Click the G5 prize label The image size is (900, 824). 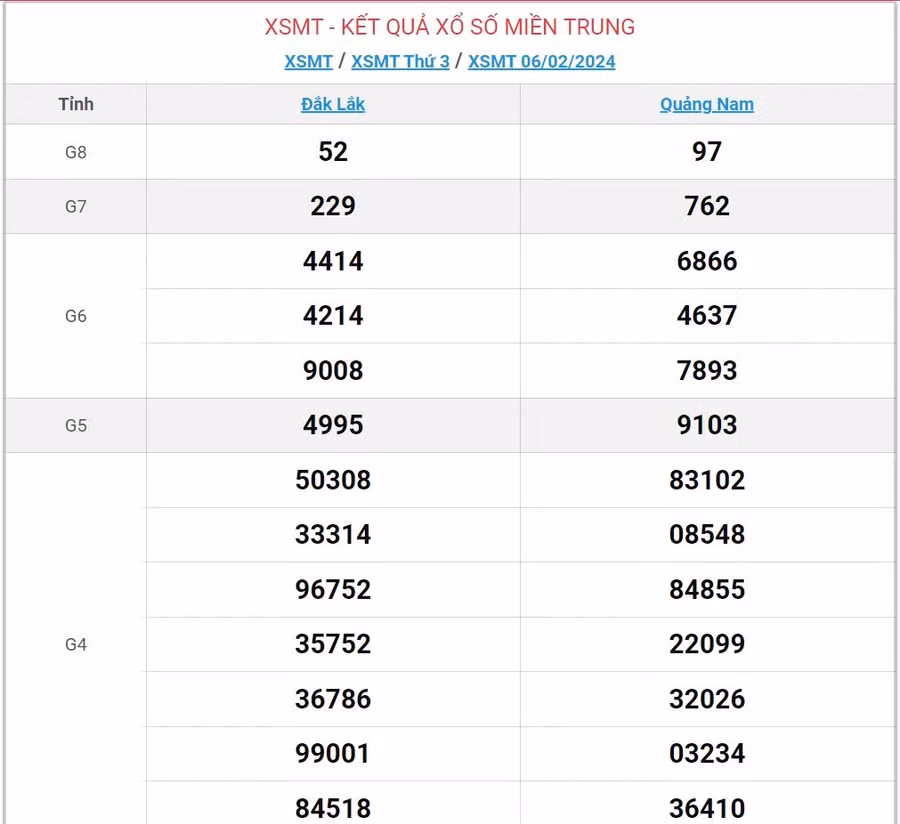(x=76, y=425)
